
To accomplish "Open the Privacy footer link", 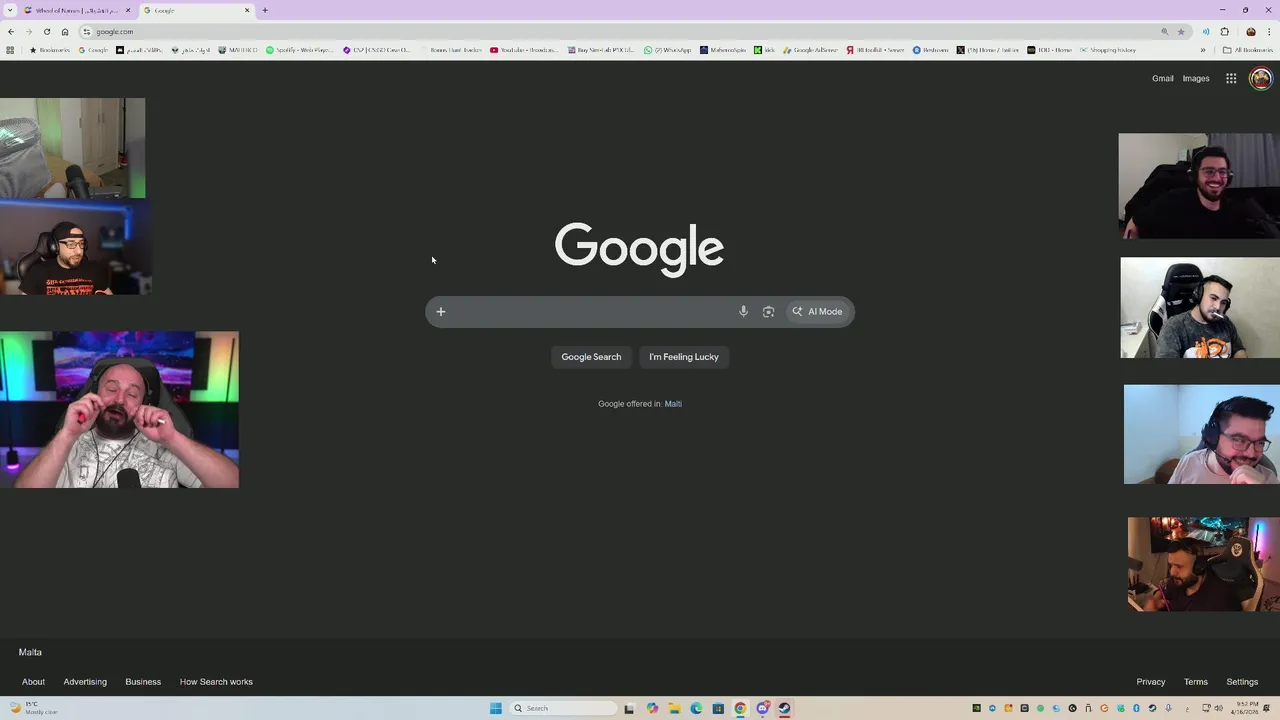I will coord(1151,682).
